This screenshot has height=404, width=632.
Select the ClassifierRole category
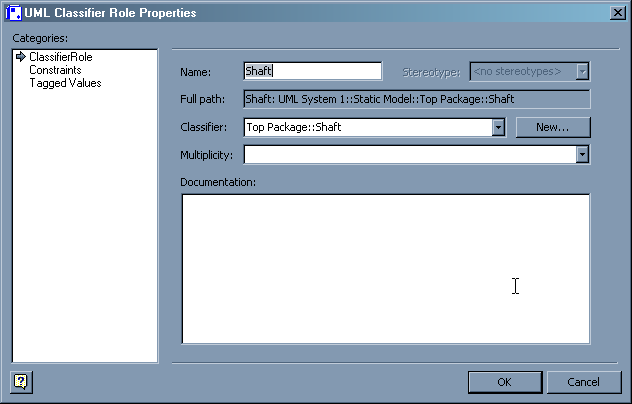(x=60, y=58)
